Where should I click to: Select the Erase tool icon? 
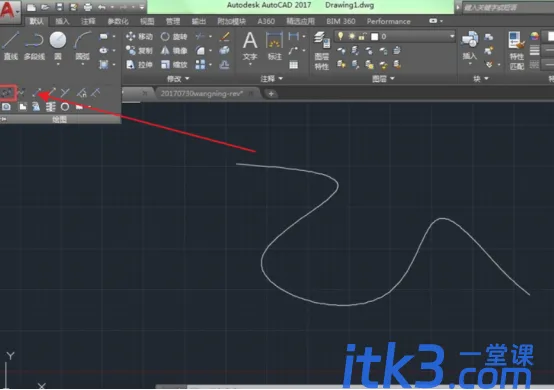point(225,36)
